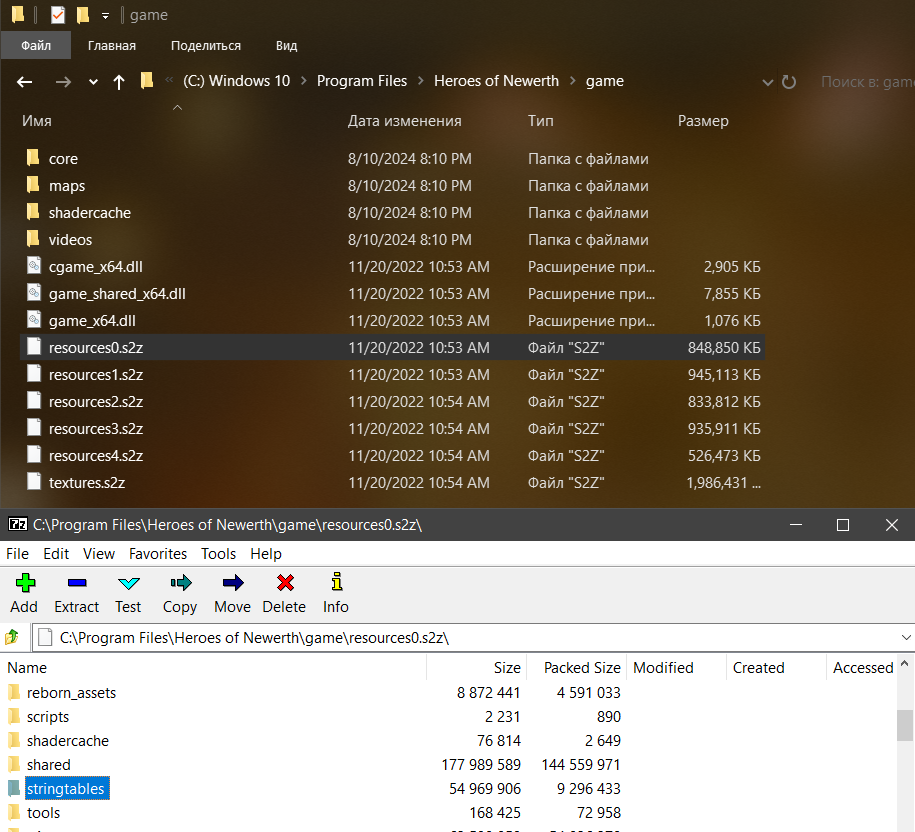Click the properties checkmark quick access icon
The image size is (915, 832).
57,15
